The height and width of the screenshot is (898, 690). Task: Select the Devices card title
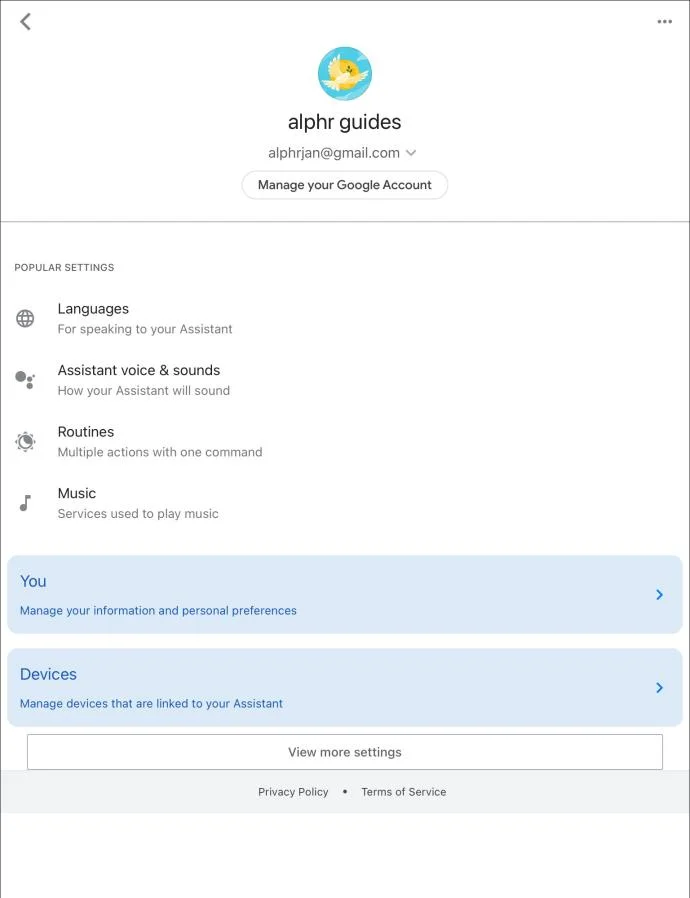(48, 674)
